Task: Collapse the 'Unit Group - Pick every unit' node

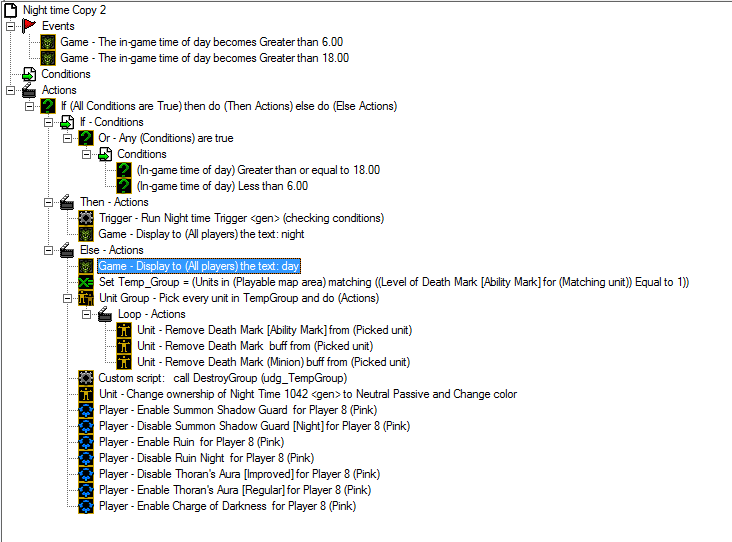Action: [x=68, y=299]
